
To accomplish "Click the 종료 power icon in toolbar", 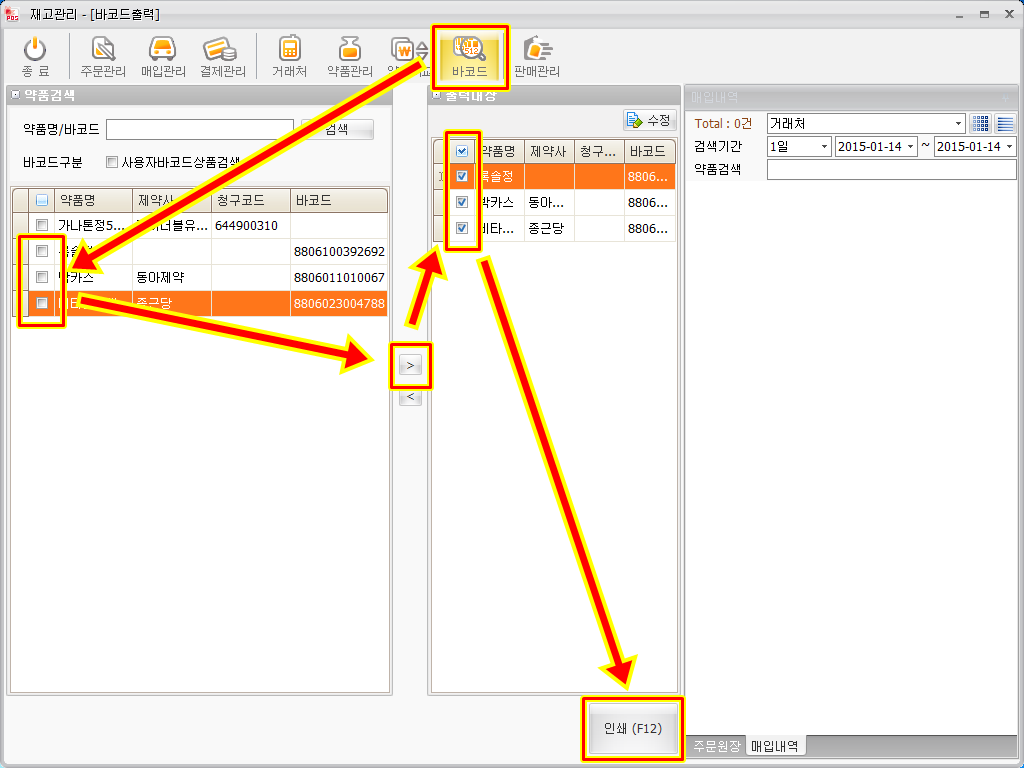I will pyautogui.click(x=35, y=56).
